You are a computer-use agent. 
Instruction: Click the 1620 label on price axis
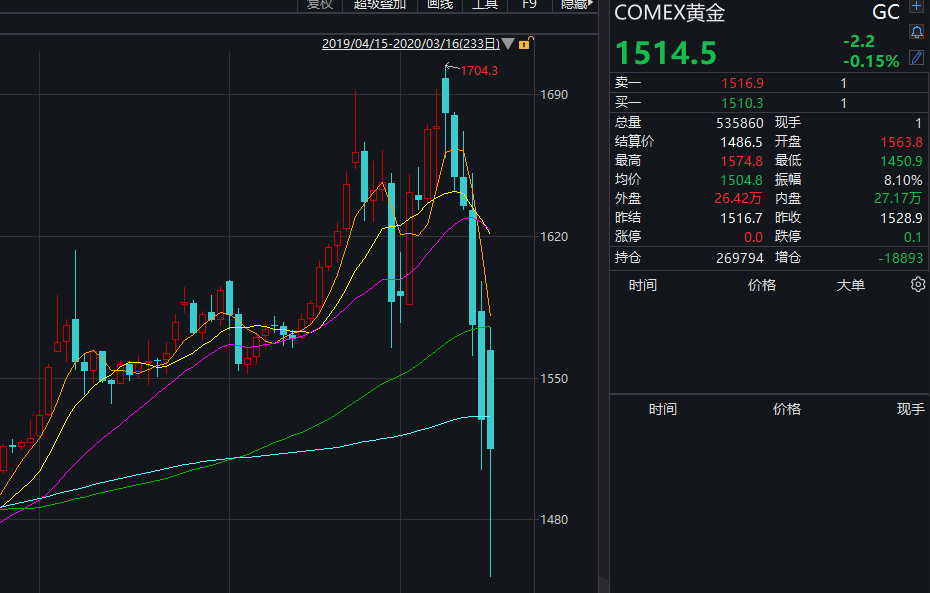(x=553, y=237)
